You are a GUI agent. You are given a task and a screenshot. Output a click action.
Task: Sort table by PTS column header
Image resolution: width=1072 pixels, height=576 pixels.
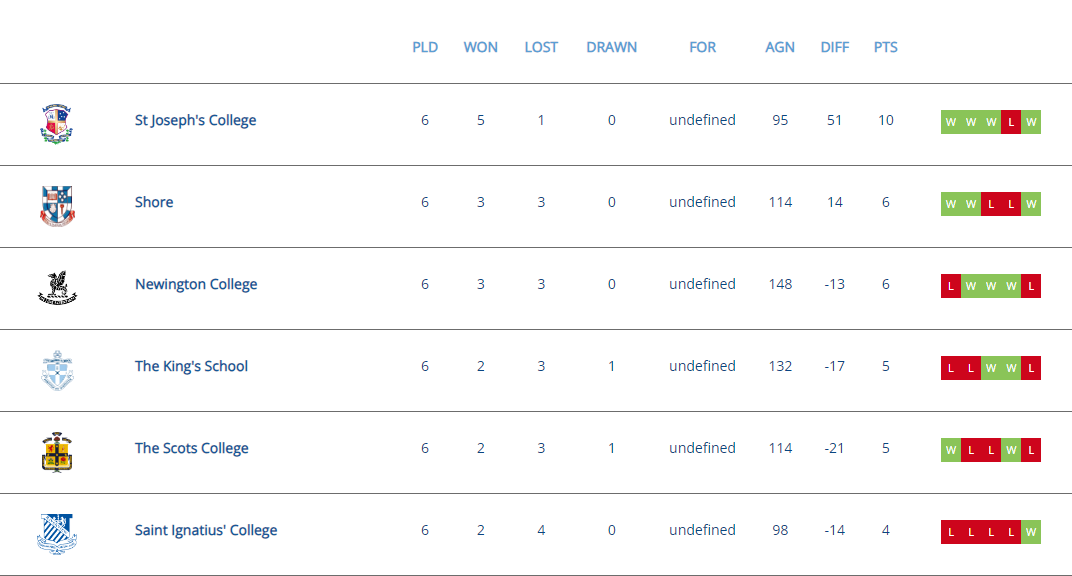(x=885, y=47)
